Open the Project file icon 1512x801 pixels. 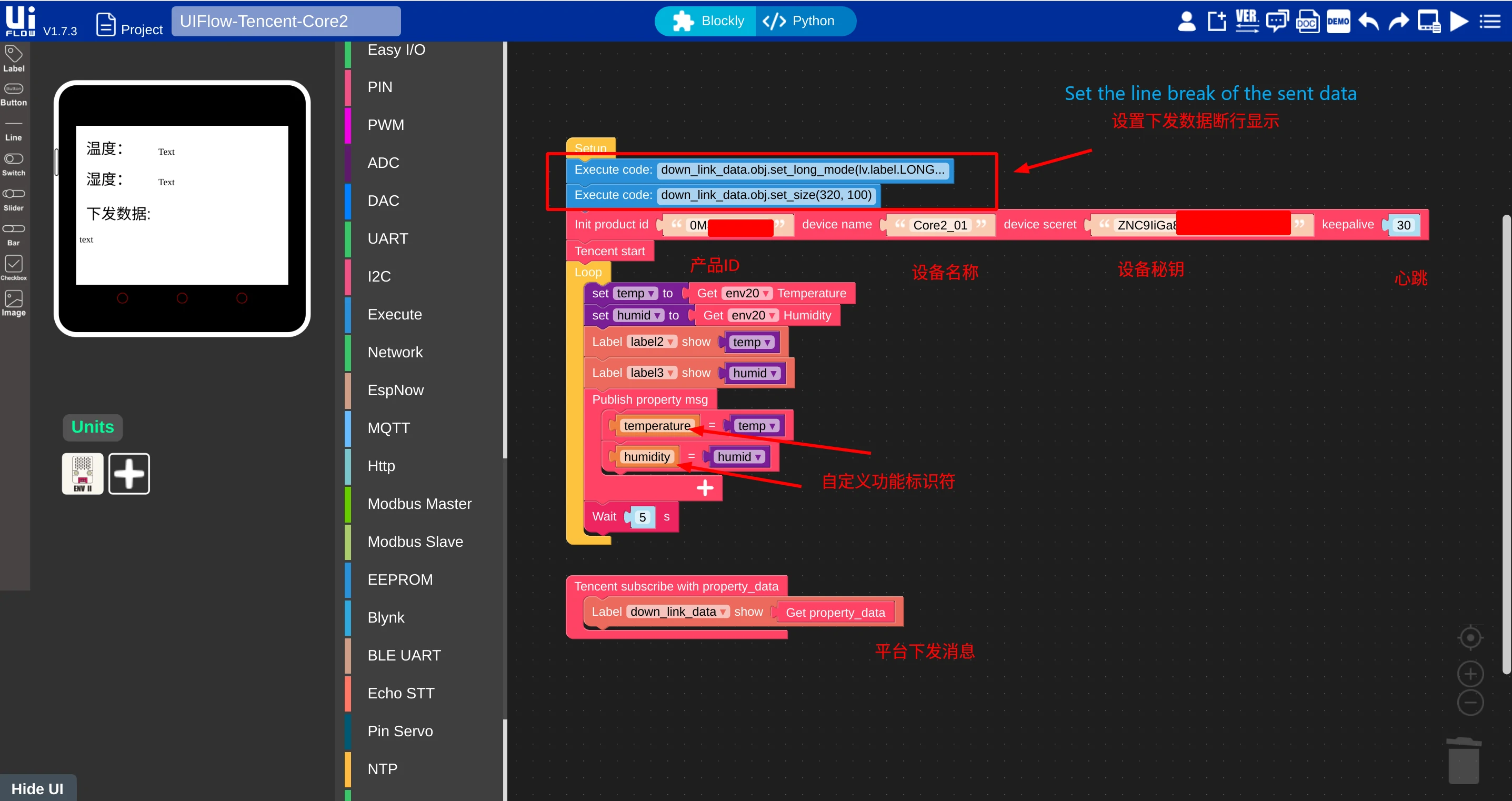click(x=106, y=24)
